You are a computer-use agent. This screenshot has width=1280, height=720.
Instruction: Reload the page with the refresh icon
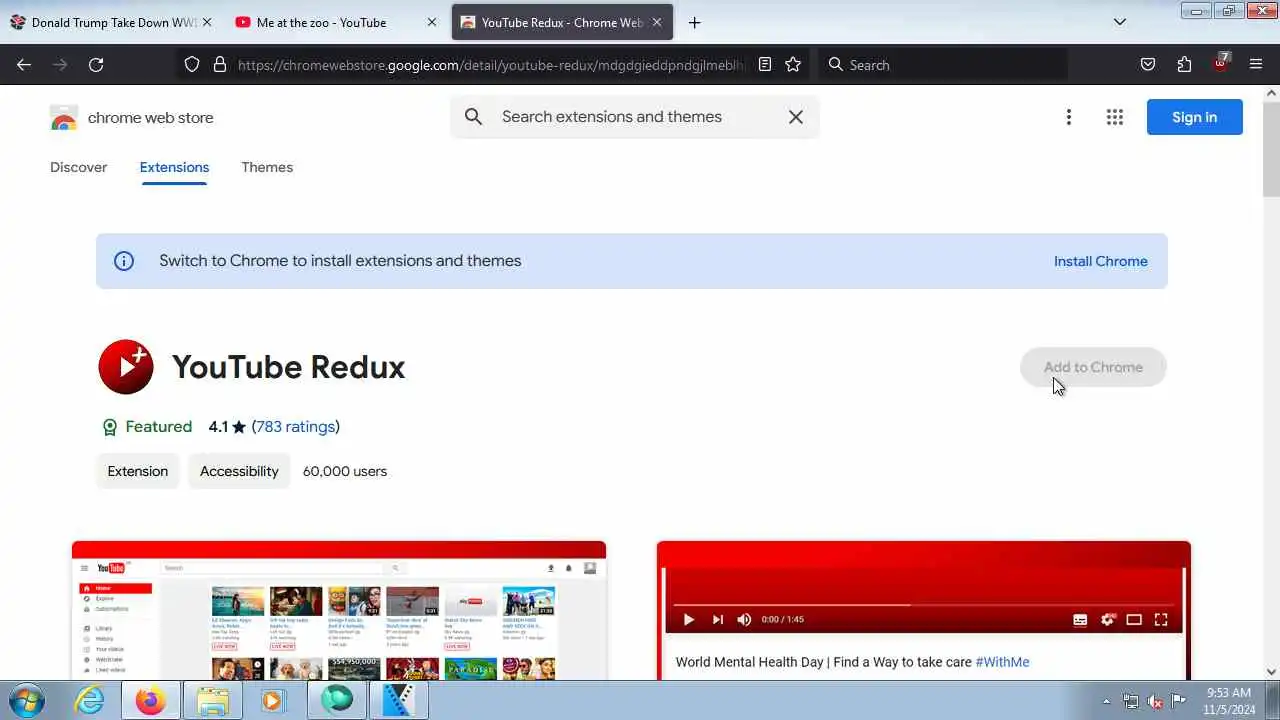[96, 65]
